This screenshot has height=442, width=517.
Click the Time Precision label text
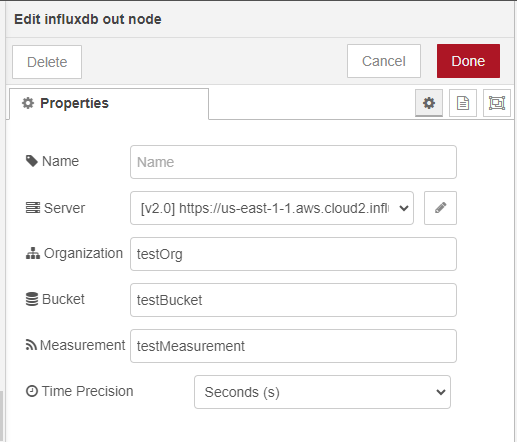point(87,391)
